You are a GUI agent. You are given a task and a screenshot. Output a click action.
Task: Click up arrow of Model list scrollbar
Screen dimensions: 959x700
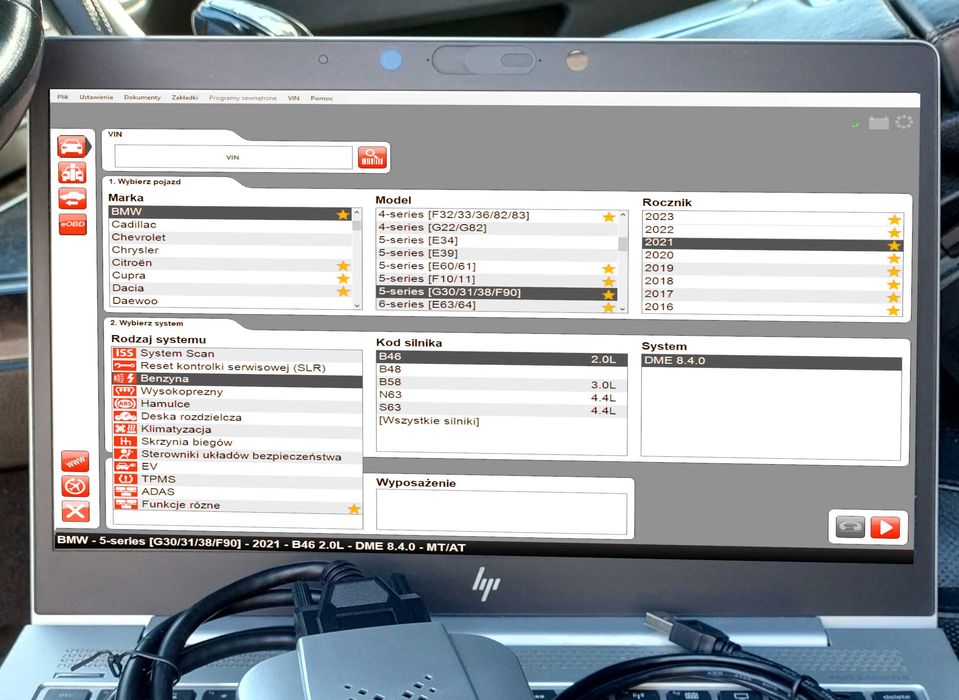[x=623, y=215]
